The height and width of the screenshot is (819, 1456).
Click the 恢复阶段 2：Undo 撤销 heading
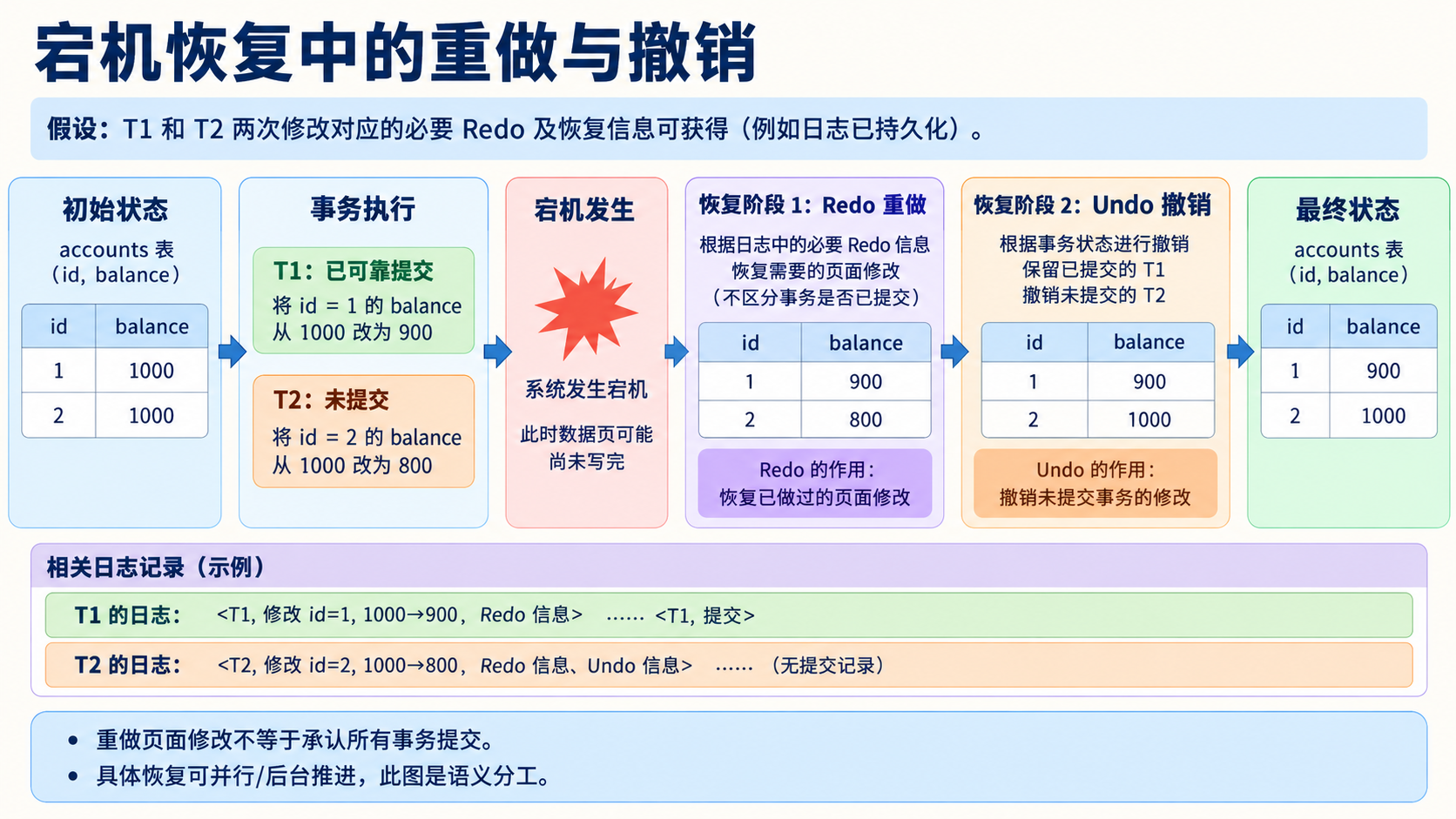[x=1092, y=205]
